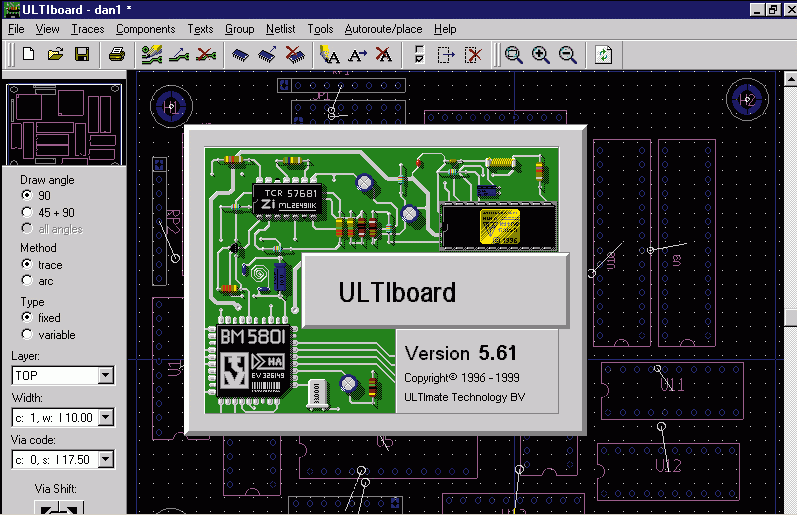797x515 pixels.
Task: Click the ULTIboard title bar app icon
Action: [11, 9]
